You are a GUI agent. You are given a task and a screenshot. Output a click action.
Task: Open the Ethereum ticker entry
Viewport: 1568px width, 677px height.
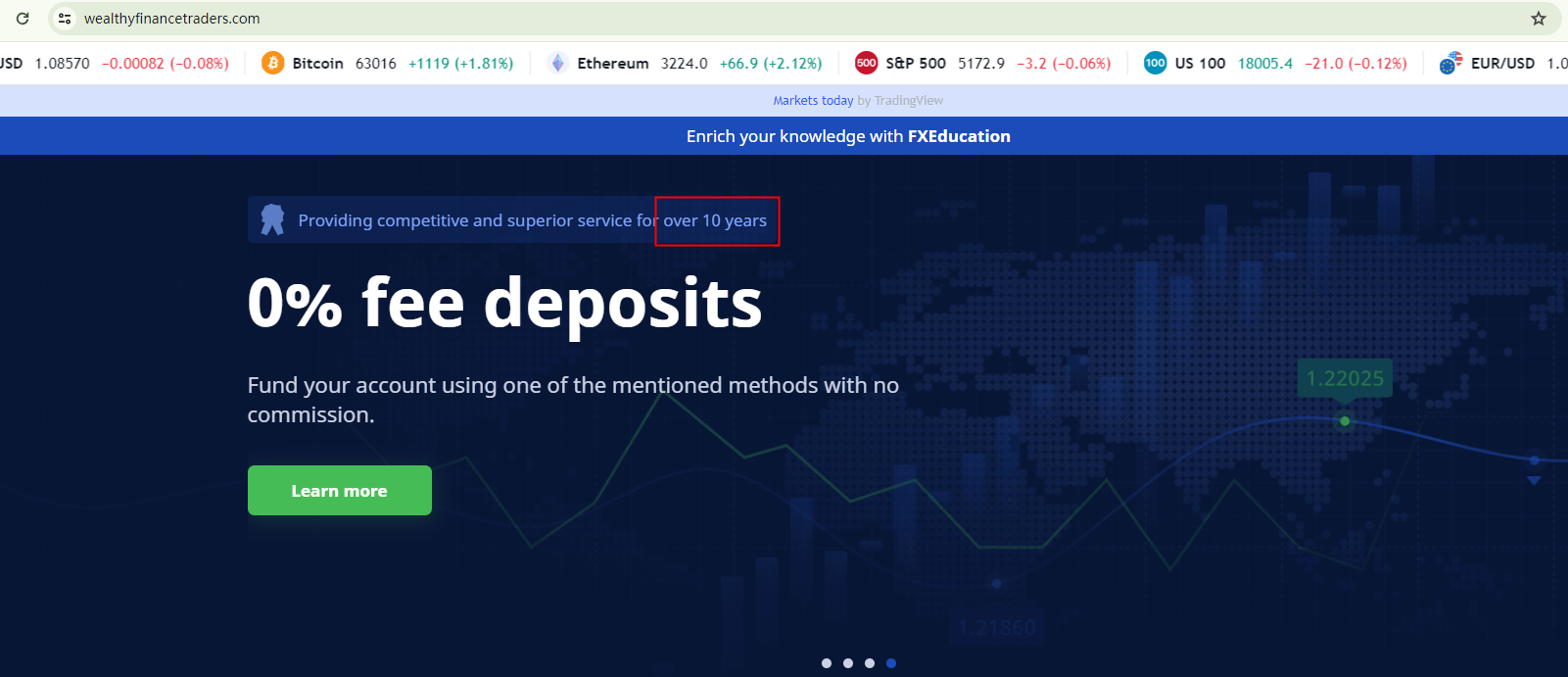point(685,63)
